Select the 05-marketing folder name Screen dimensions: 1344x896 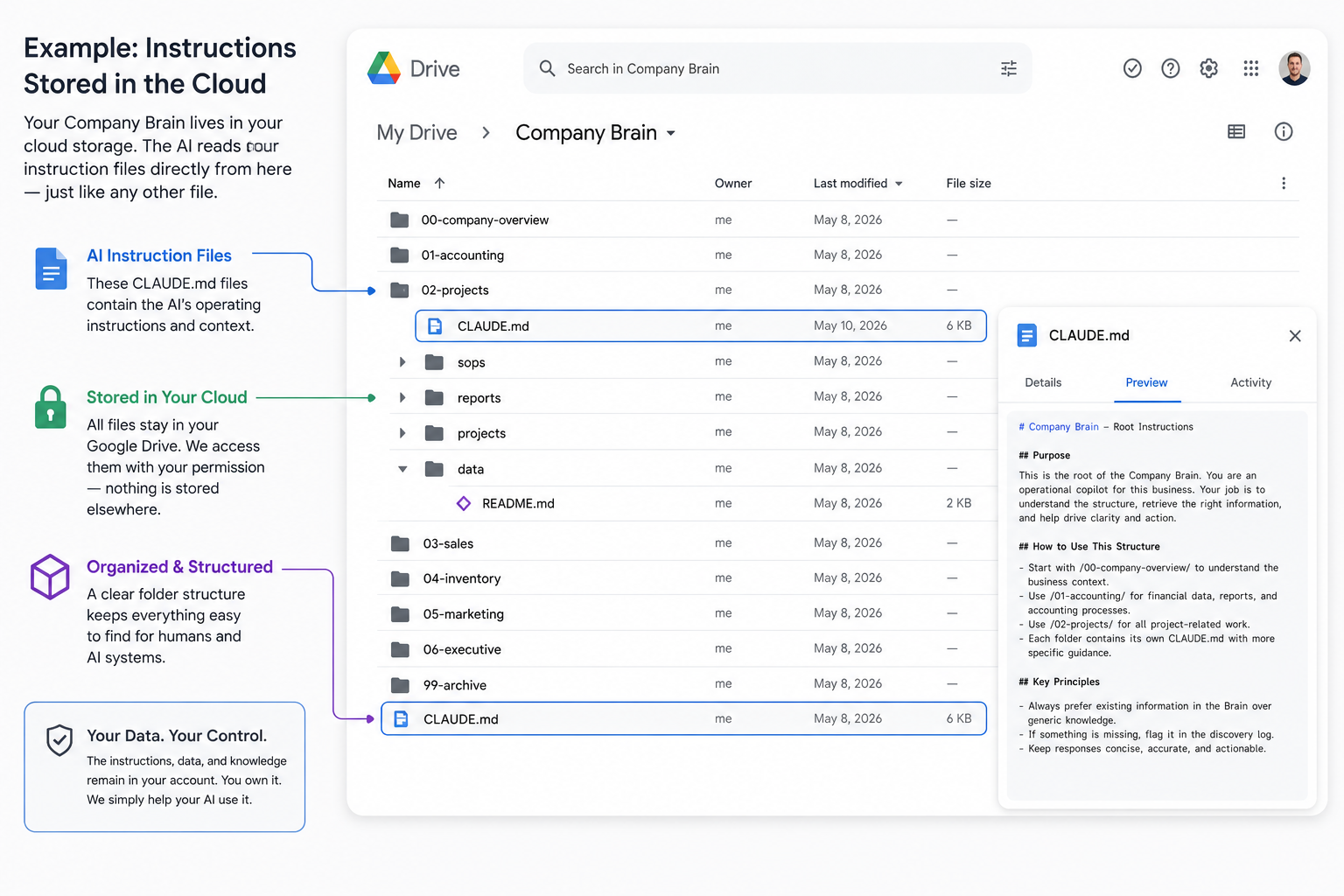464,614
